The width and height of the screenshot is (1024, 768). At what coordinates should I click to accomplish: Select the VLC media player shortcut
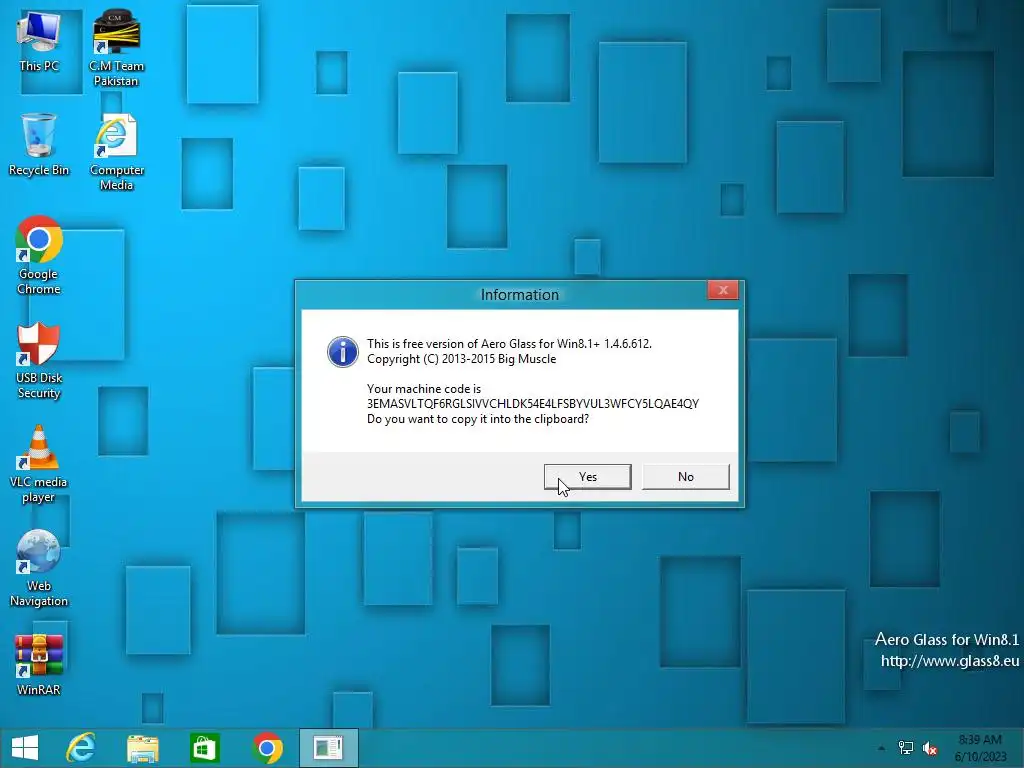(39, 464)
